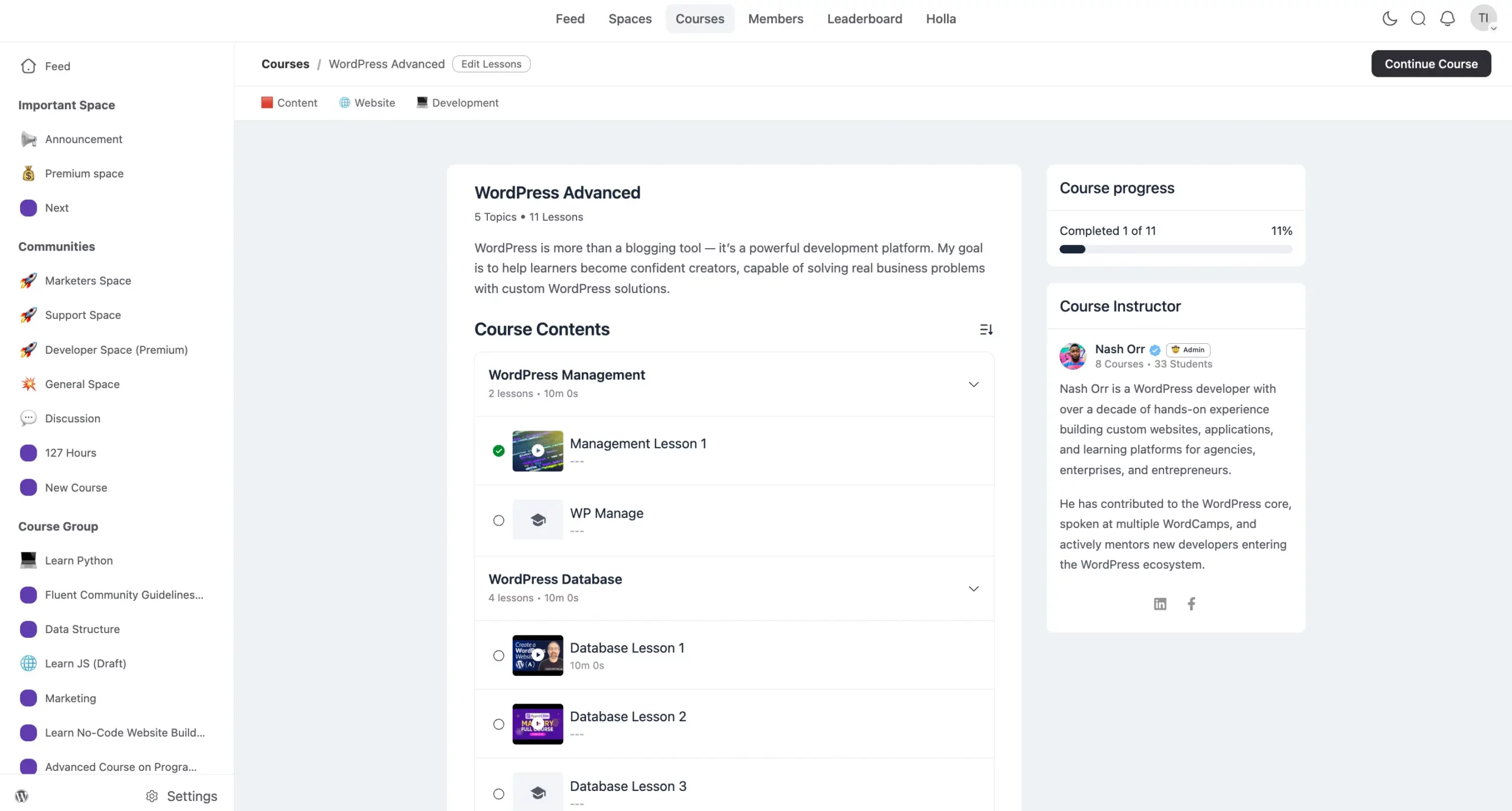The height and width of the screenshot is (811, 1512).
Task: Click the course progress bar
Action: click(x=1175, y=249)
